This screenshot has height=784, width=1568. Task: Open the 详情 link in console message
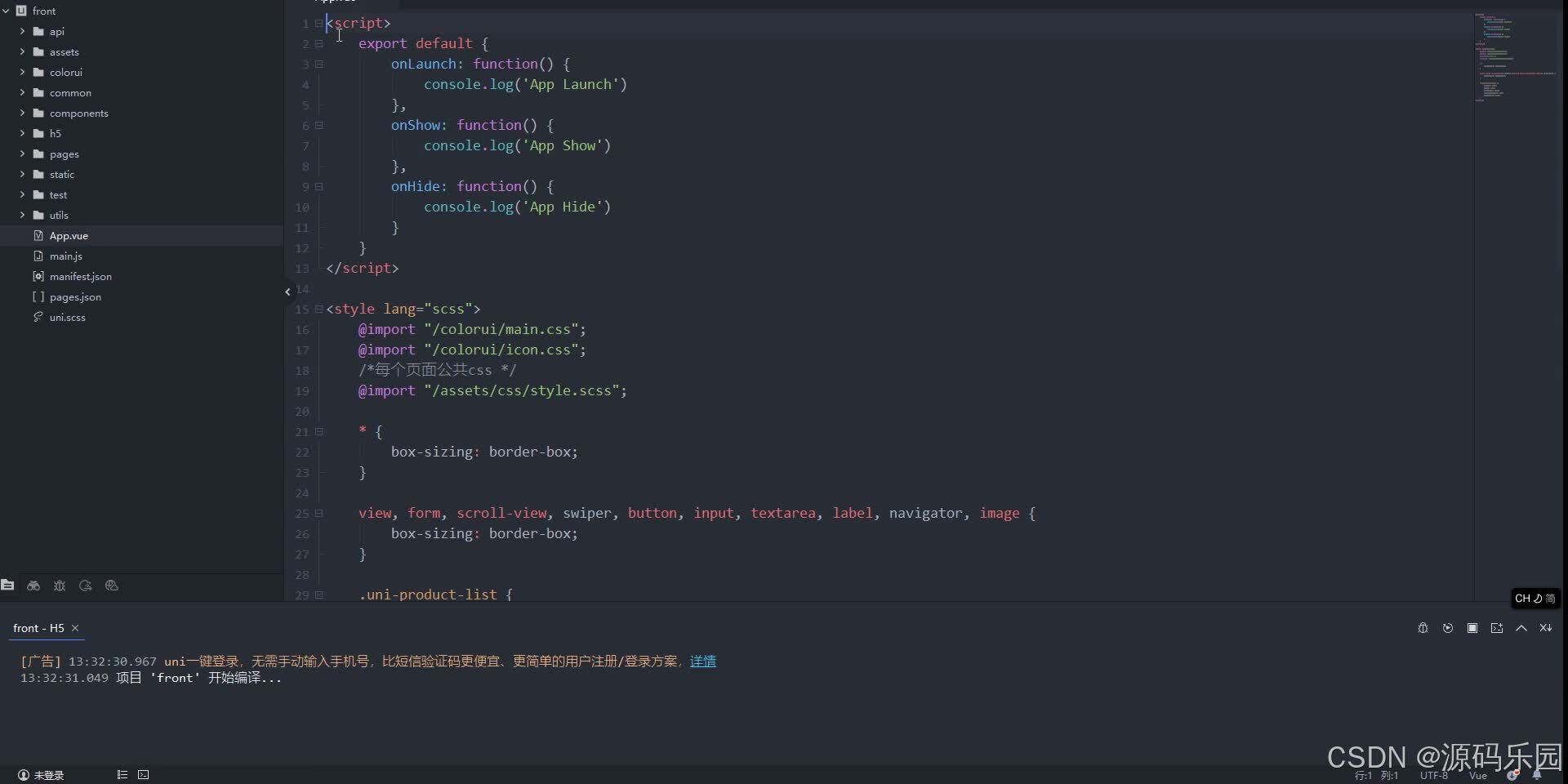702,661
